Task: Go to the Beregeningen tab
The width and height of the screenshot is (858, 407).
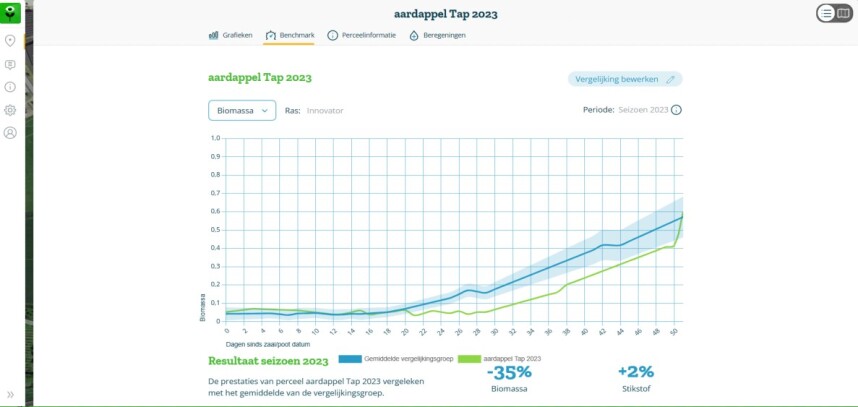Action: pyautogui.click(x=437, y=35)
